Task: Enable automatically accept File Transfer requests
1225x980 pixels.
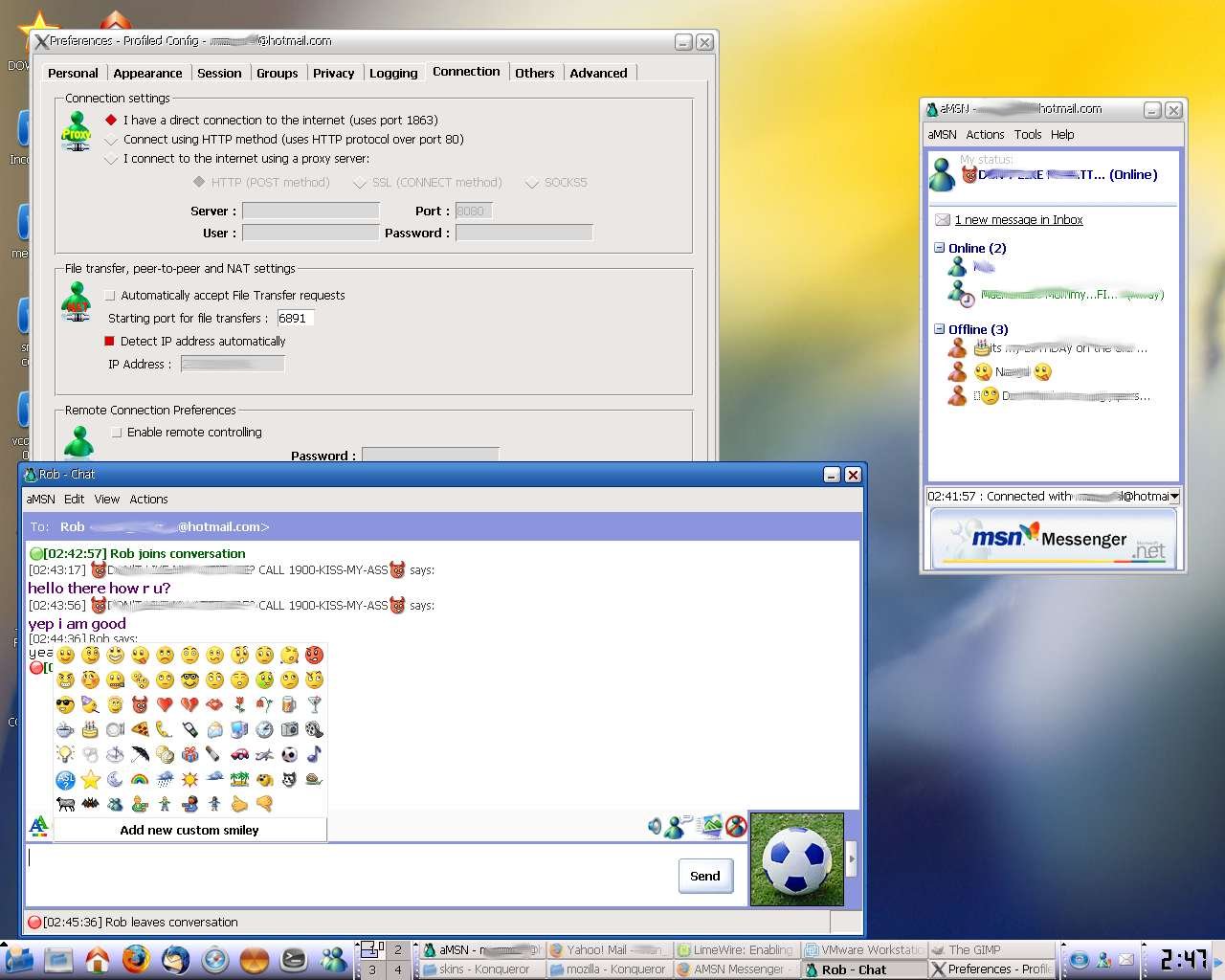Action: (x=110, y=296)
